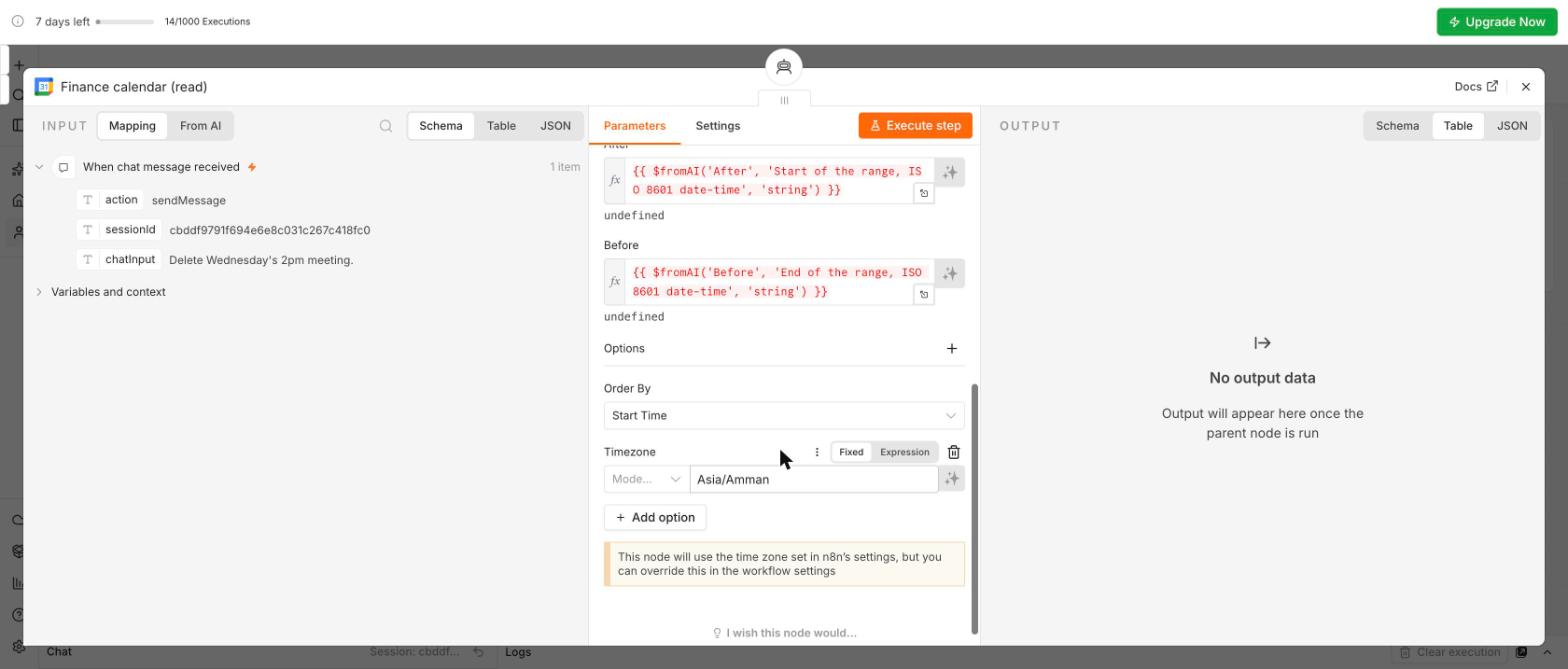Open the Docs link
1568x669 pixels.
point(1476,87)
